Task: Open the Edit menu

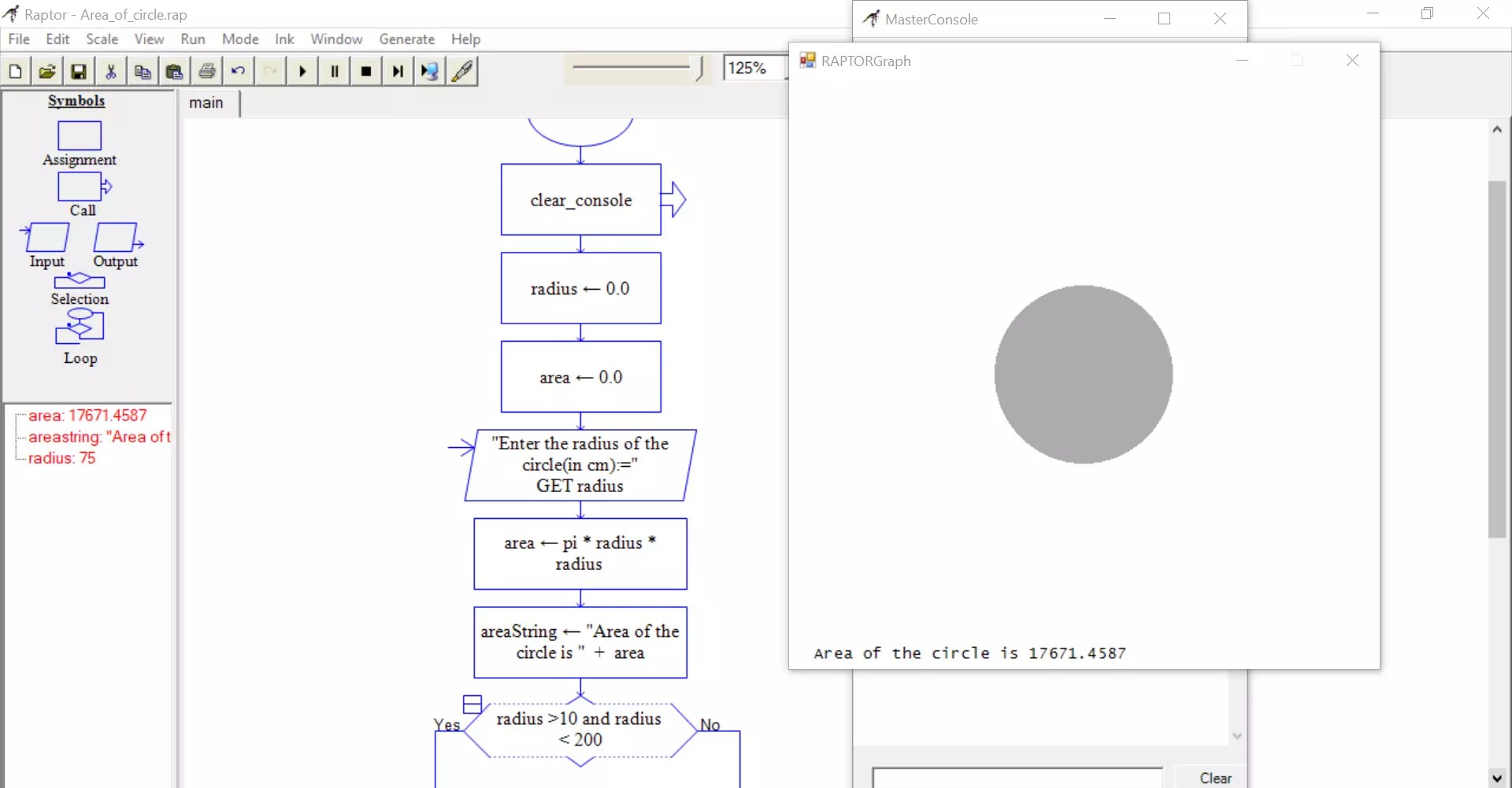Action: (57, 39)
